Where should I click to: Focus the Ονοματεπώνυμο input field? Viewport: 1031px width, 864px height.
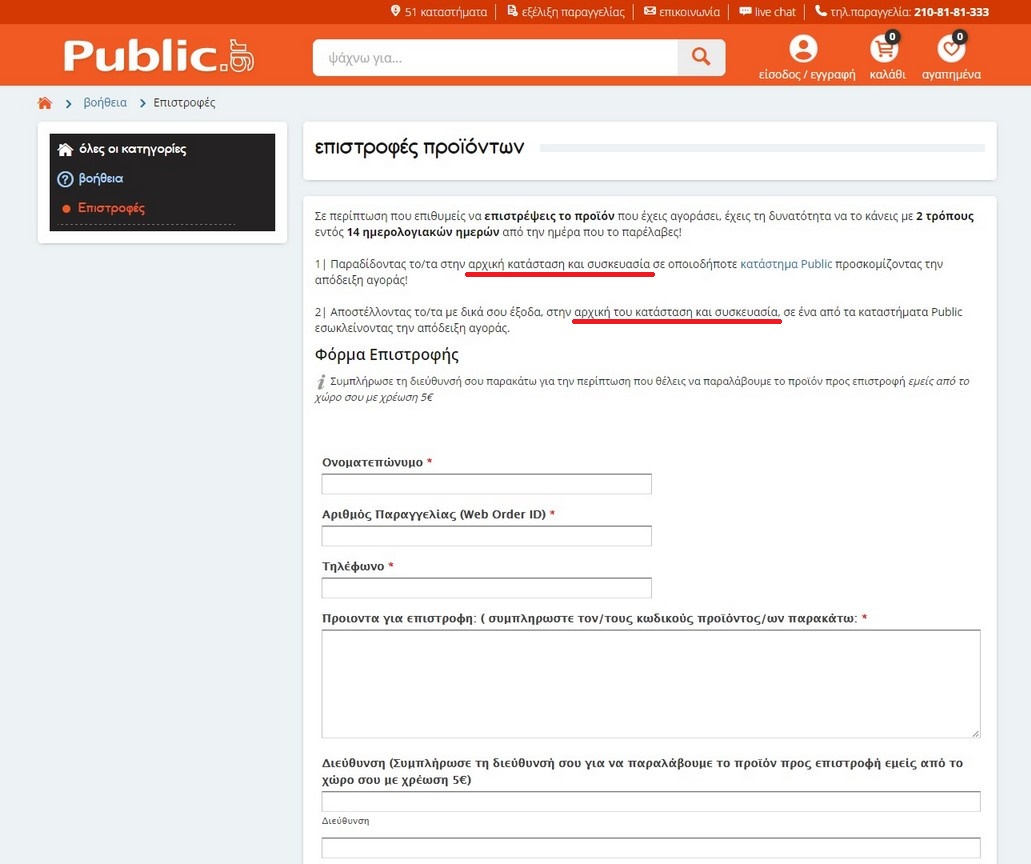click(487, 484)
